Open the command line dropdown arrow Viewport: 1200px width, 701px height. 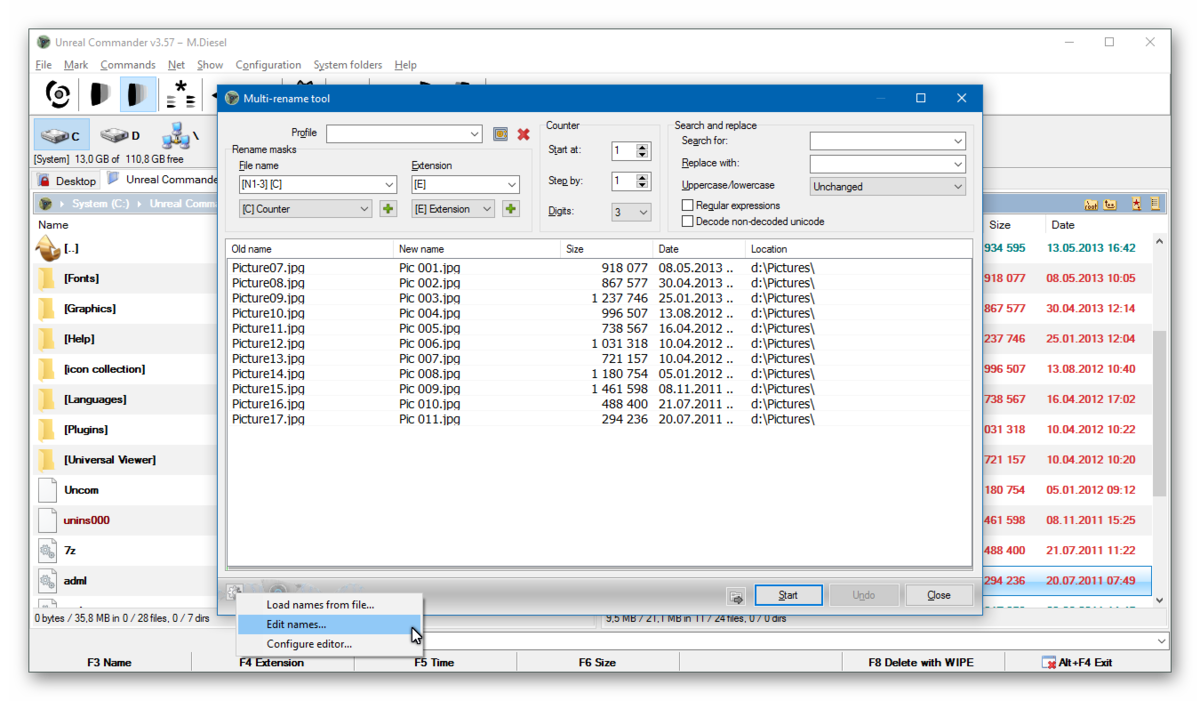tap(1161, 641)
